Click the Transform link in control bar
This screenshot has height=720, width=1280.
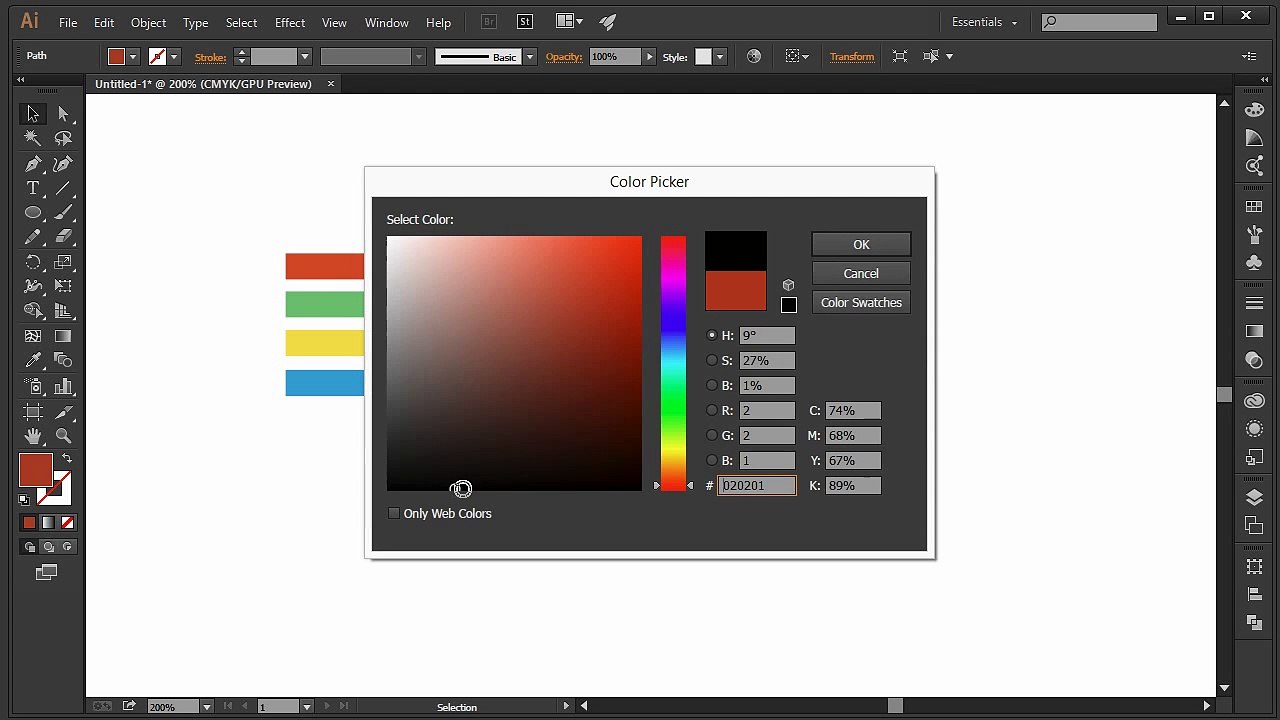(852, 57)
